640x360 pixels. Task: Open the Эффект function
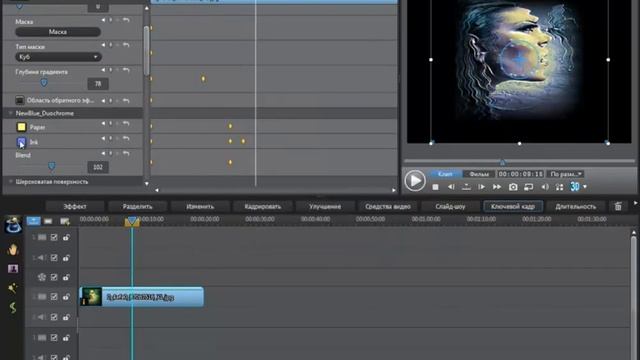pos(75,207)
